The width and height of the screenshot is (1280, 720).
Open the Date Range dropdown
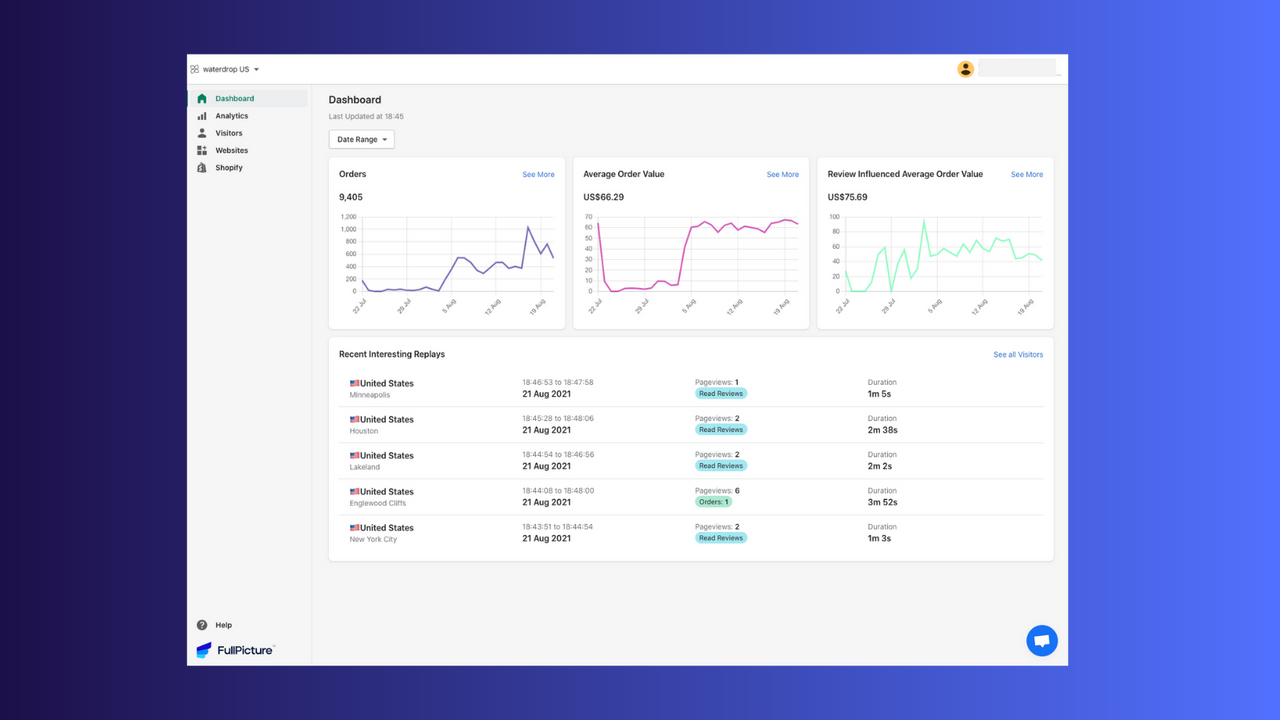(361, 139)
